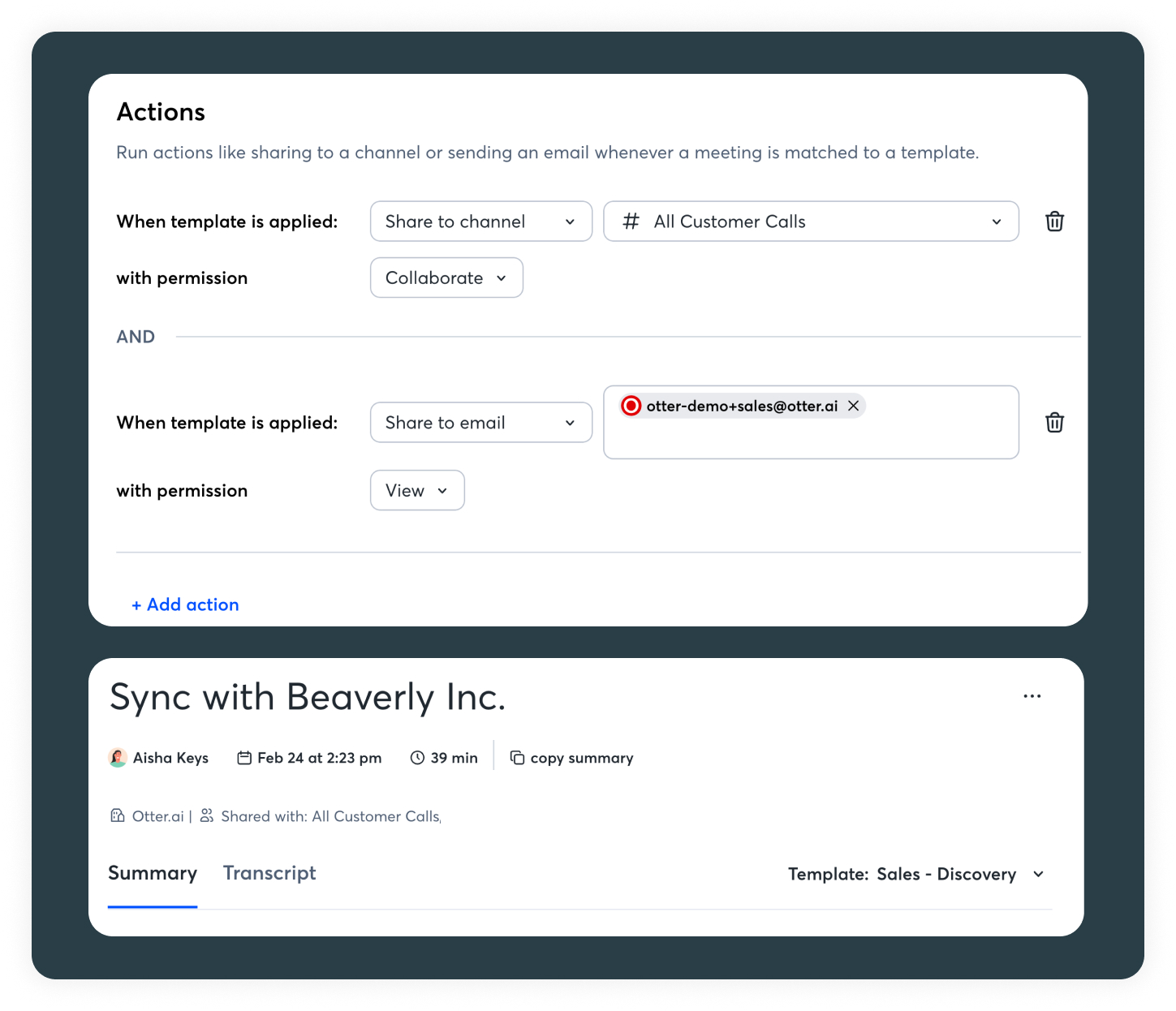
Task: Open the Share to email dropdown
Action: point(480,423)
